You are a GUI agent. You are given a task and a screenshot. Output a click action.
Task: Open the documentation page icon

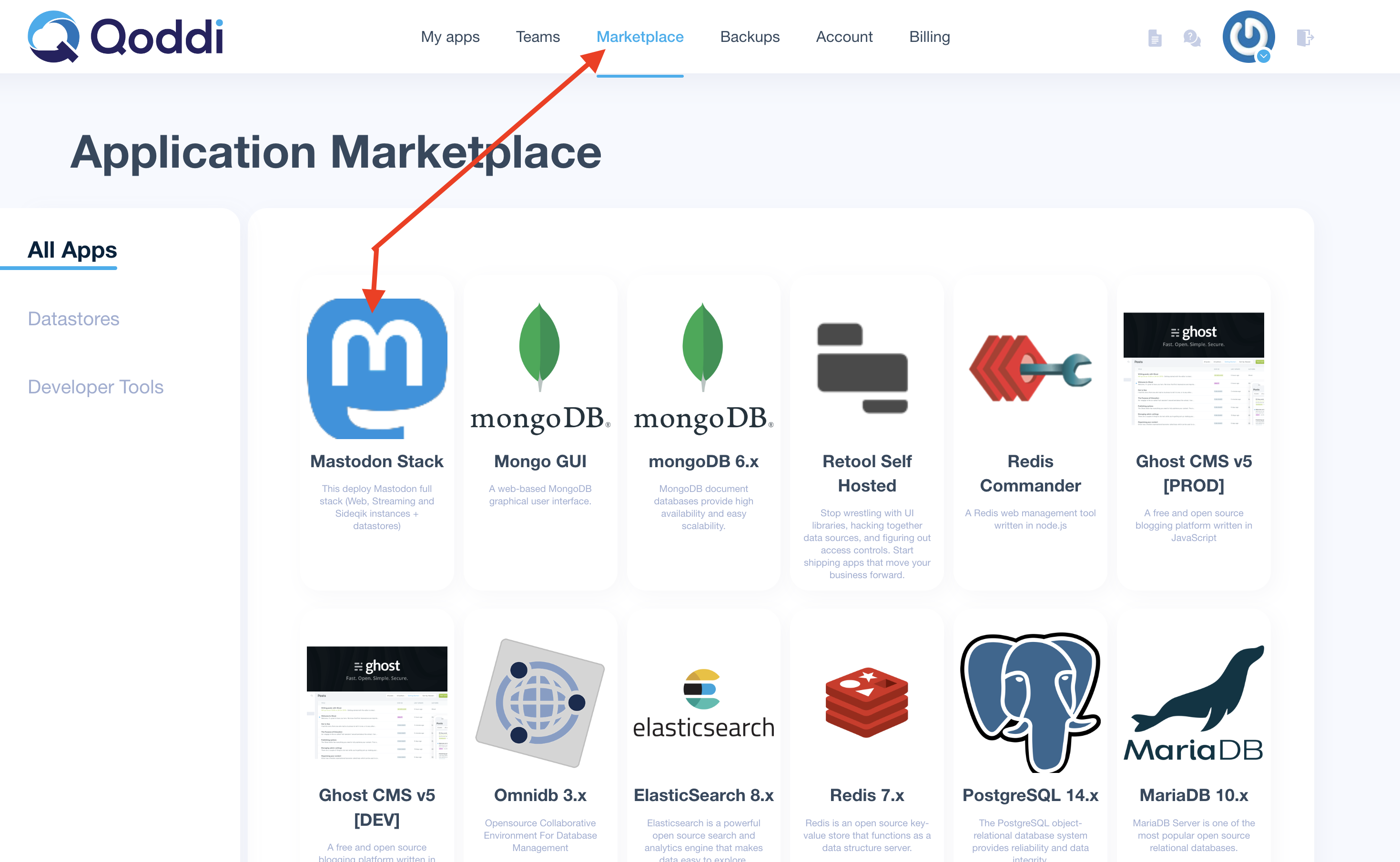[1155, 38]
